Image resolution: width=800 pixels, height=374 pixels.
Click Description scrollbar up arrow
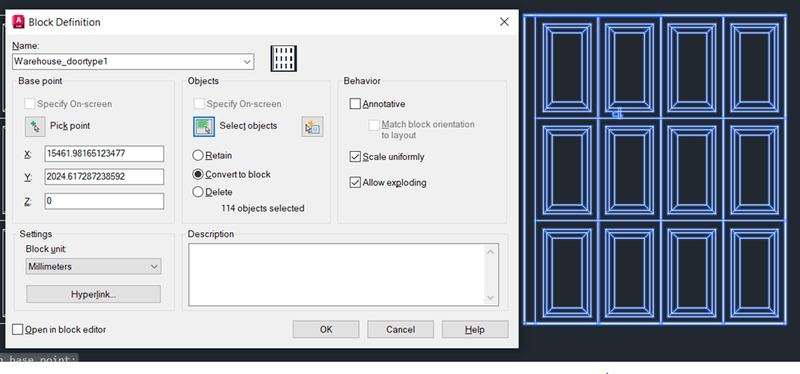490,252
